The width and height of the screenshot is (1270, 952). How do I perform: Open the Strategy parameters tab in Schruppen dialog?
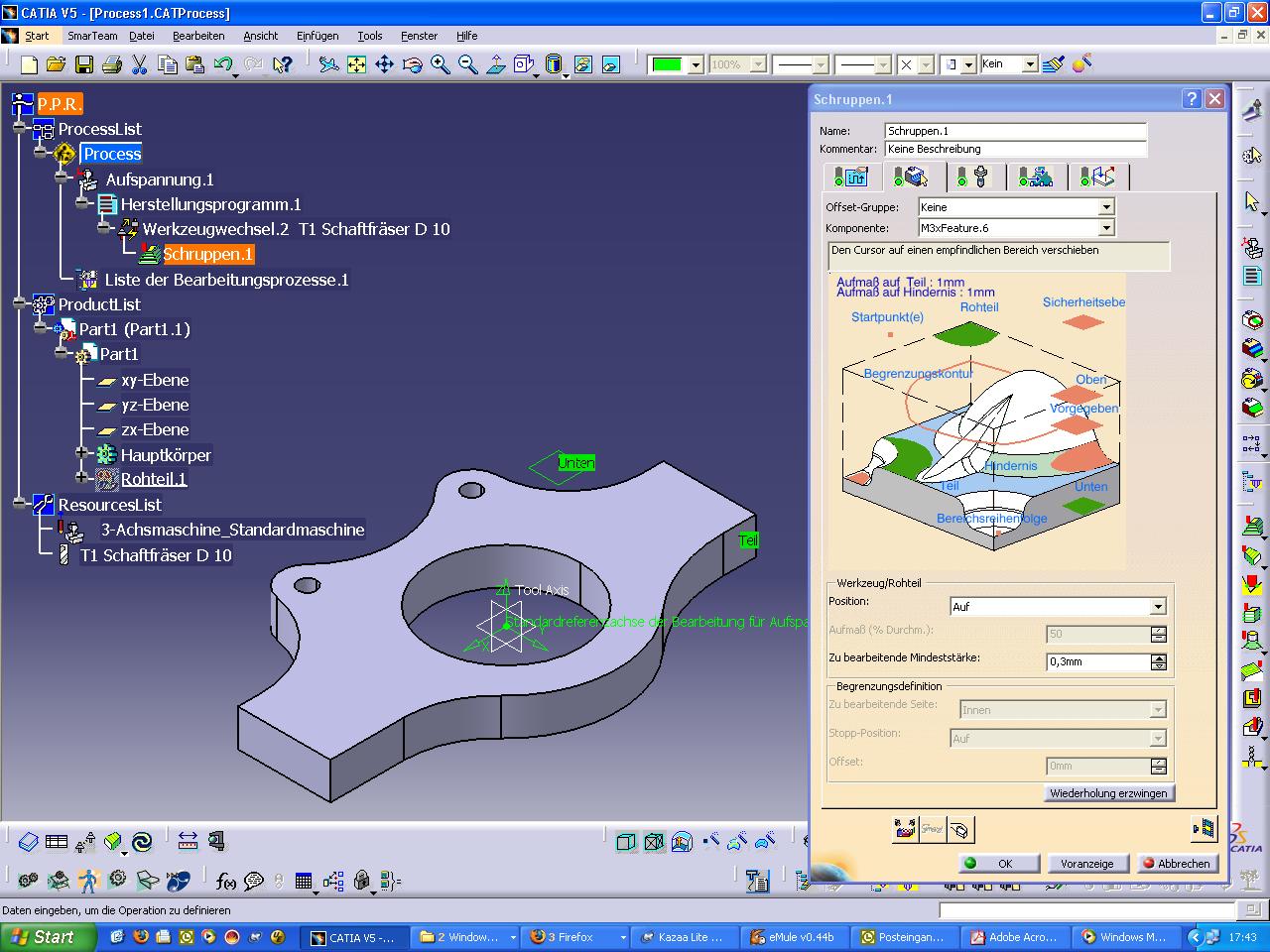[852, 177]
